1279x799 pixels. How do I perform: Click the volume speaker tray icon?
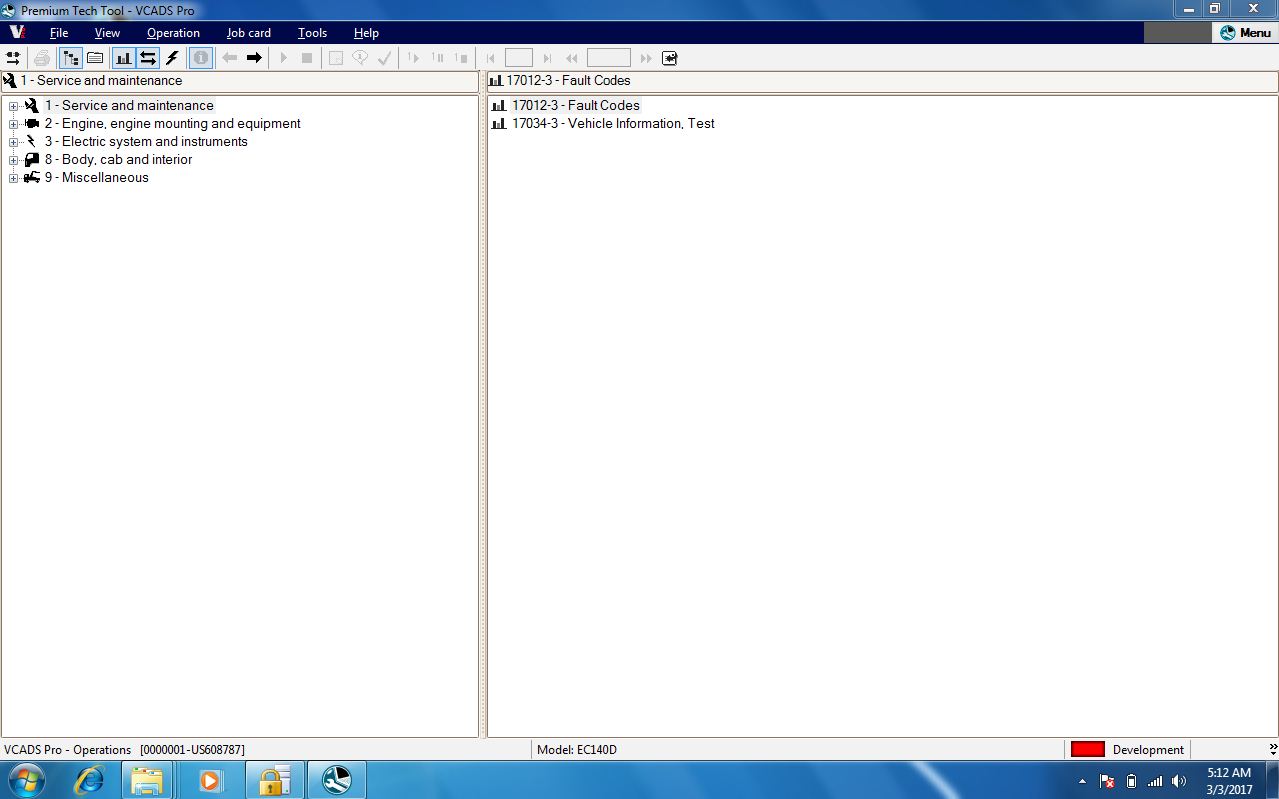coord(1179,781)
